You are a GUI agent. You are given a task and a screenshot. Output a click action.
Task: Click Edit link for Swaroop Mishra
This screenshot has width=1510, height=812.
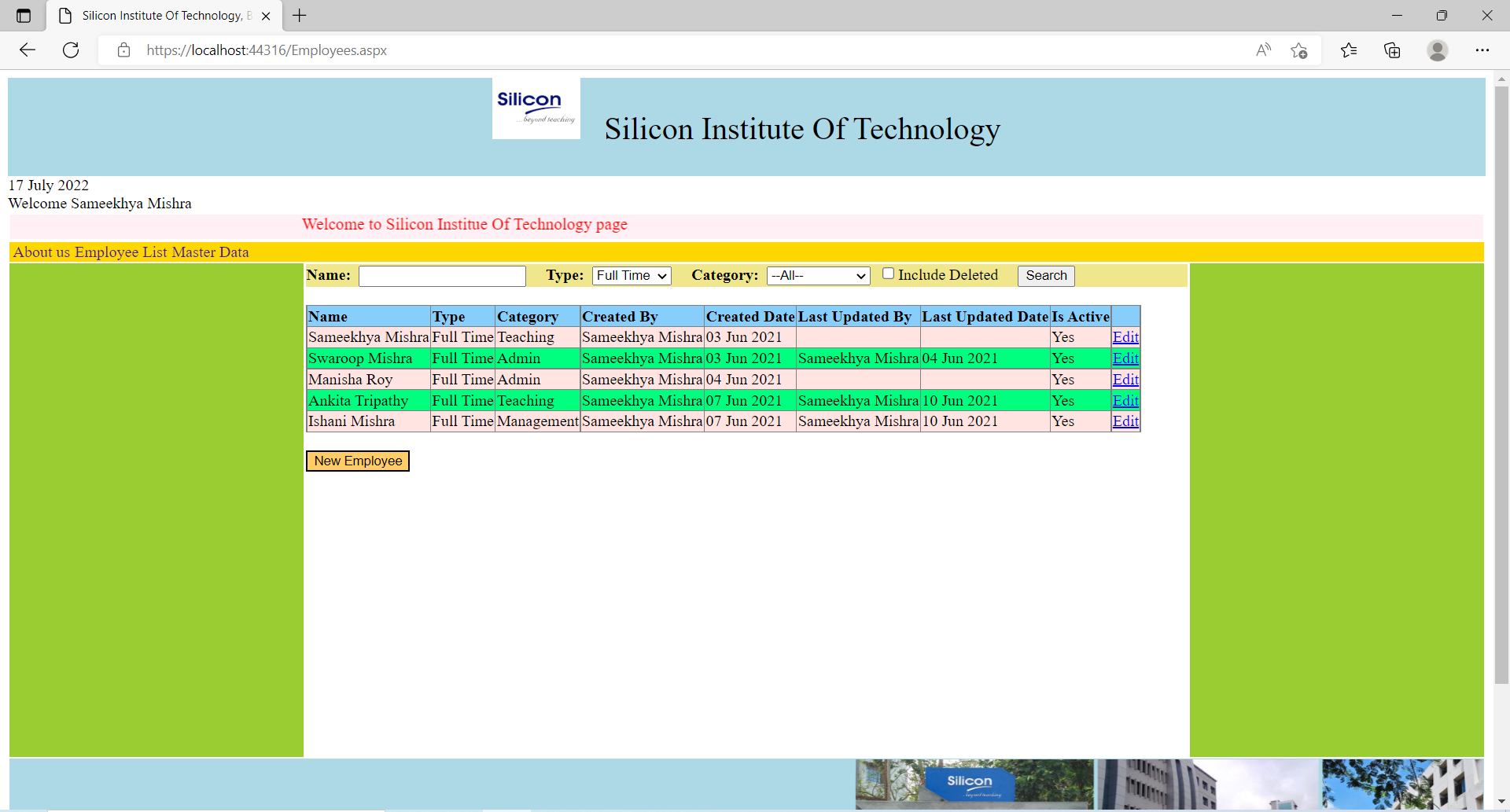pyautogui.click(x=1125, y=358)
